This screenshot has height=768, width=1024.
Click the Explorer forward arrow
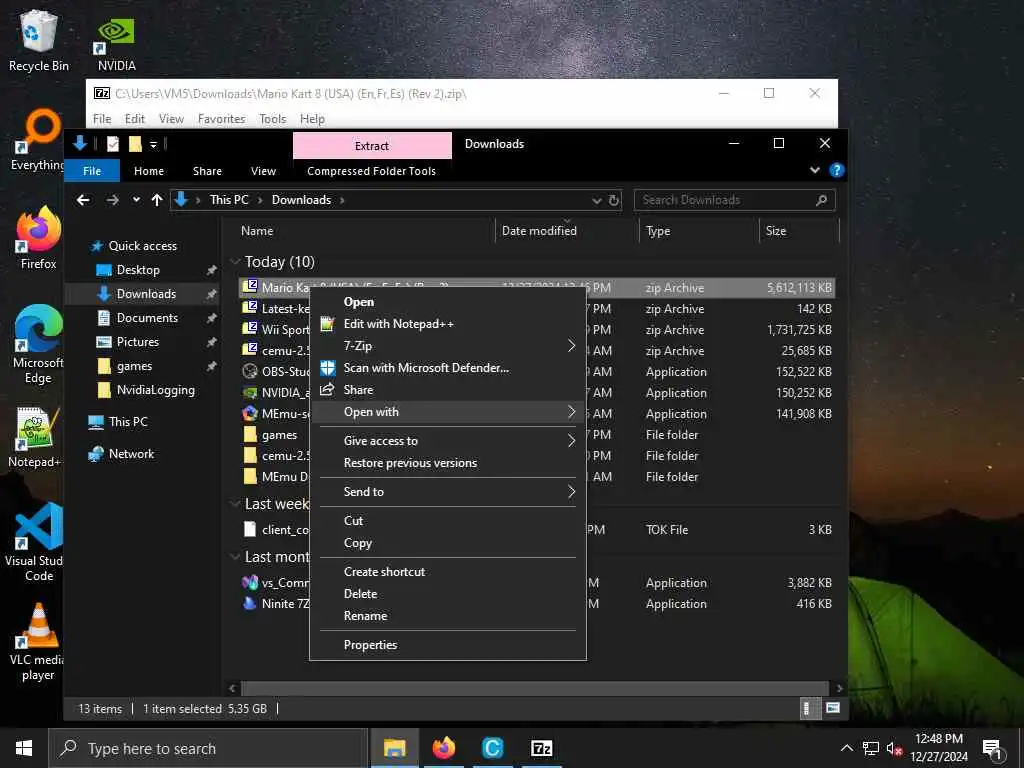[x=112, y=200]
